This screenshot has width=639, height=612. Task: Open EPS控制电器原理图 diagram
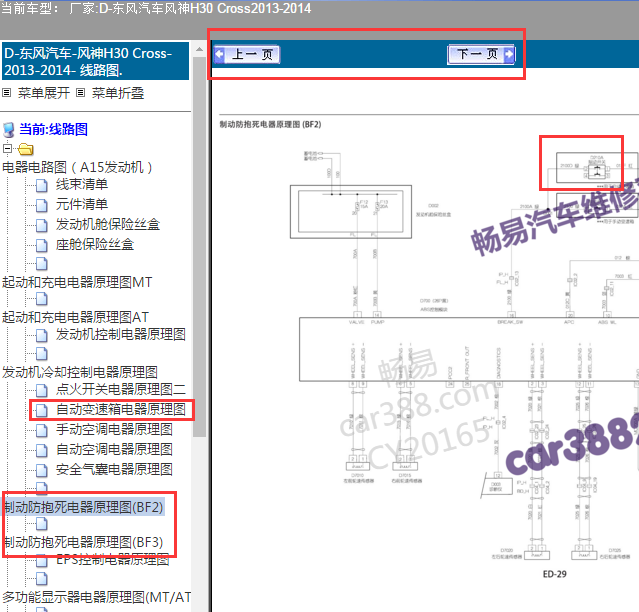point(113,560)
